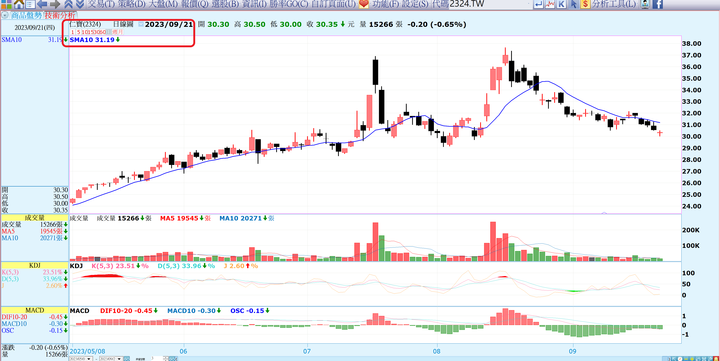The image size is (720, 361).
Task: Open 選股(B) menu
Action: coord(225,4)
